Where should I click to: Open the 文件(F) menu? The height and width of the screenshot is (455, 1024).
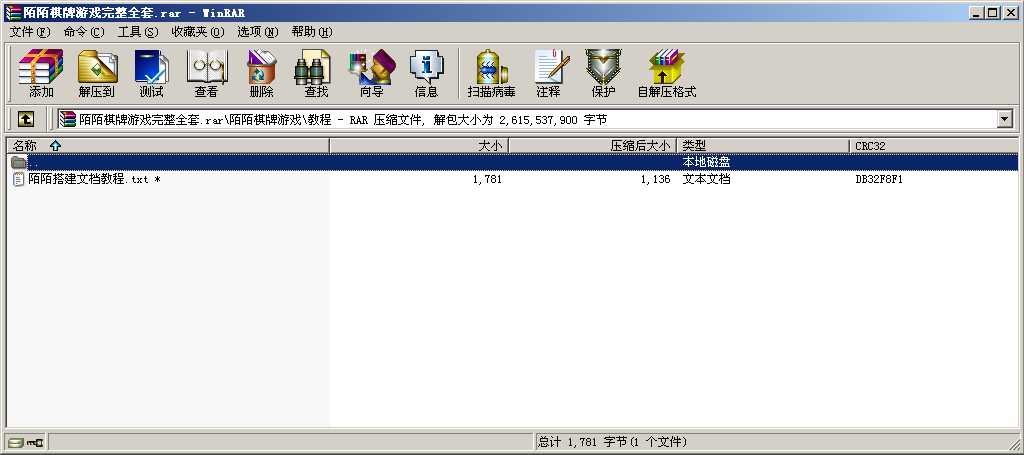pos(30,32)
